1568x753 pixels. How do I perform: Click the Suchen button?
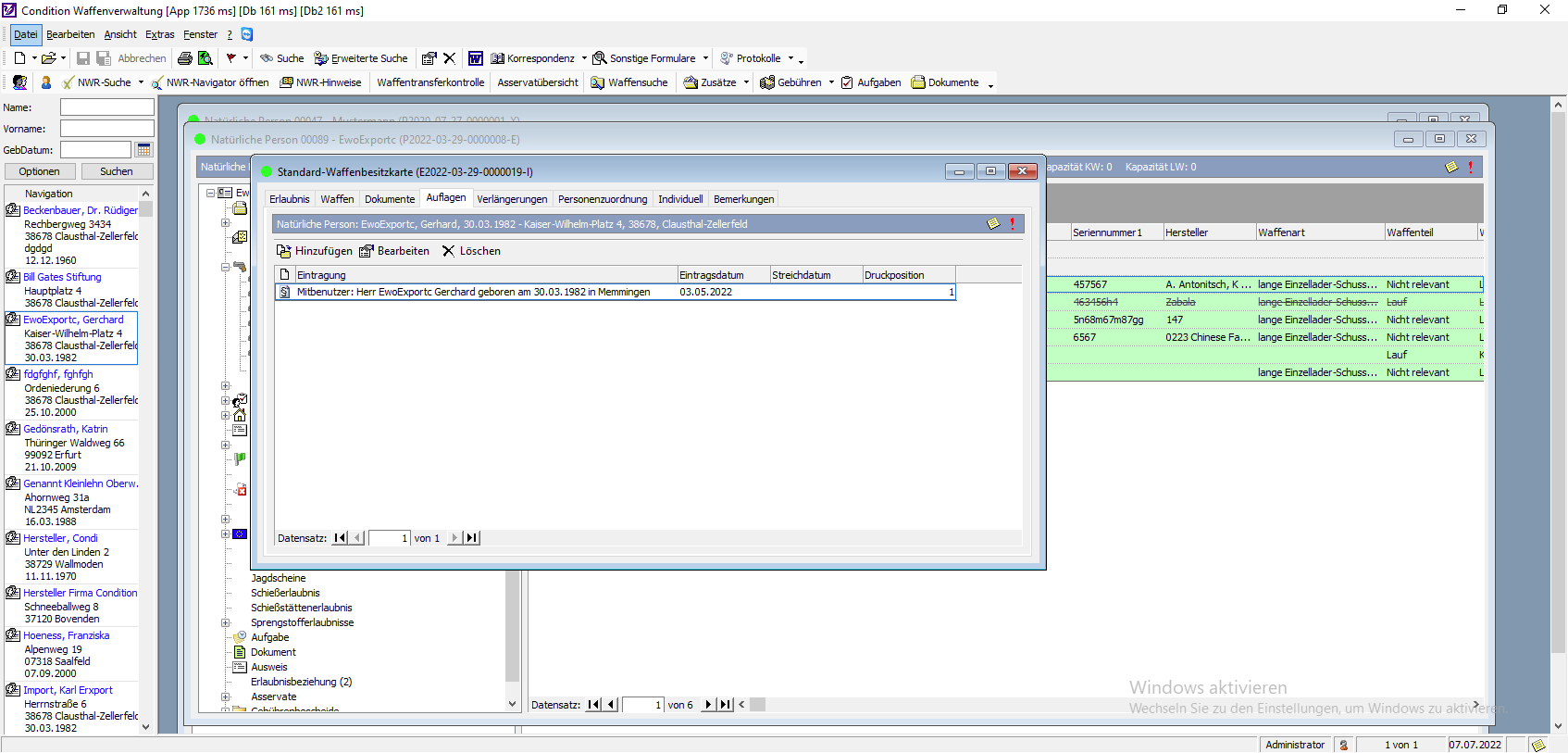point(117,171)
